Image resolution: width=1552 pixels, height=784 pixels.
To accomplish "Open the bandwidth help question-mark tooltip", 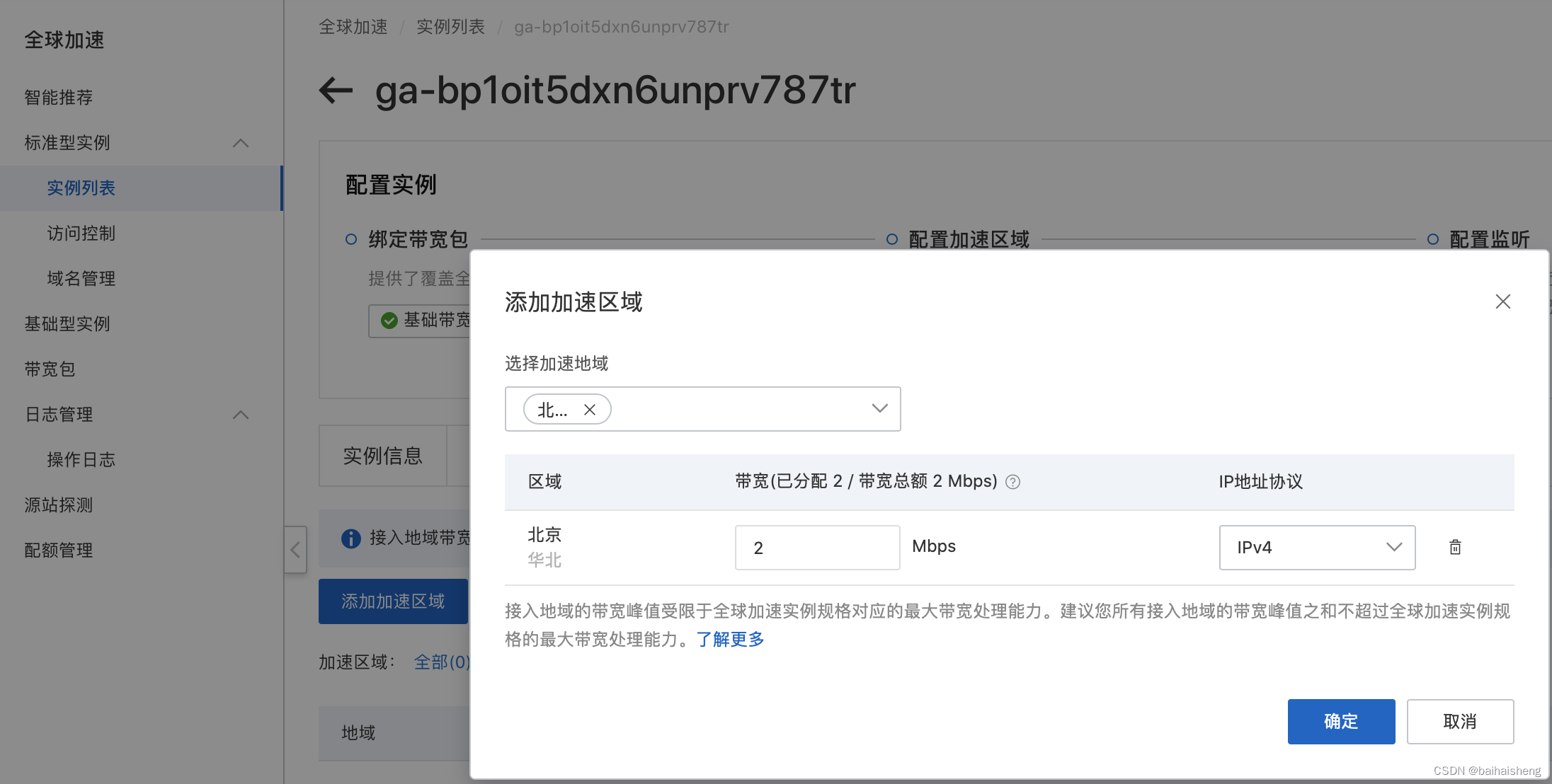I will (1012, 481).
